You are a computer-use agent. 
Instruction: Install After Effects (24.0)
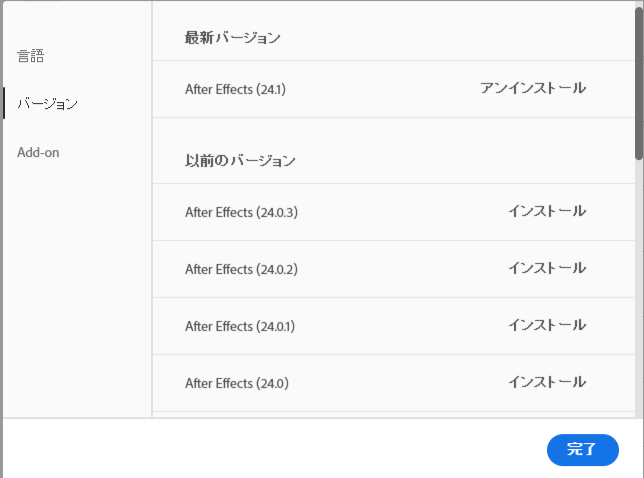(x=546, y=382)
